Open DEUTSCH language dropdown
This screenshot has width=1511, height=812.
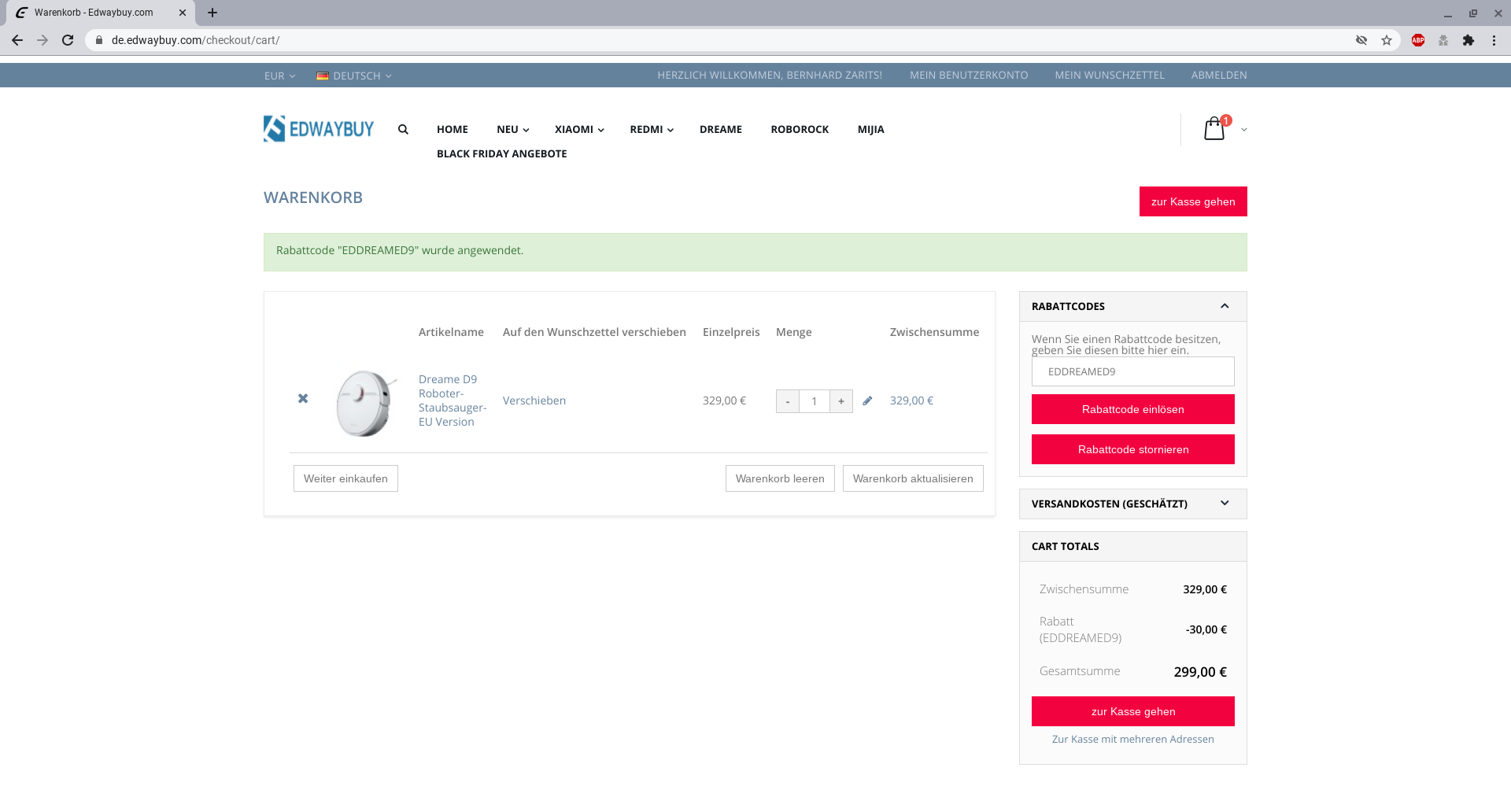click(x=354, y=76)
